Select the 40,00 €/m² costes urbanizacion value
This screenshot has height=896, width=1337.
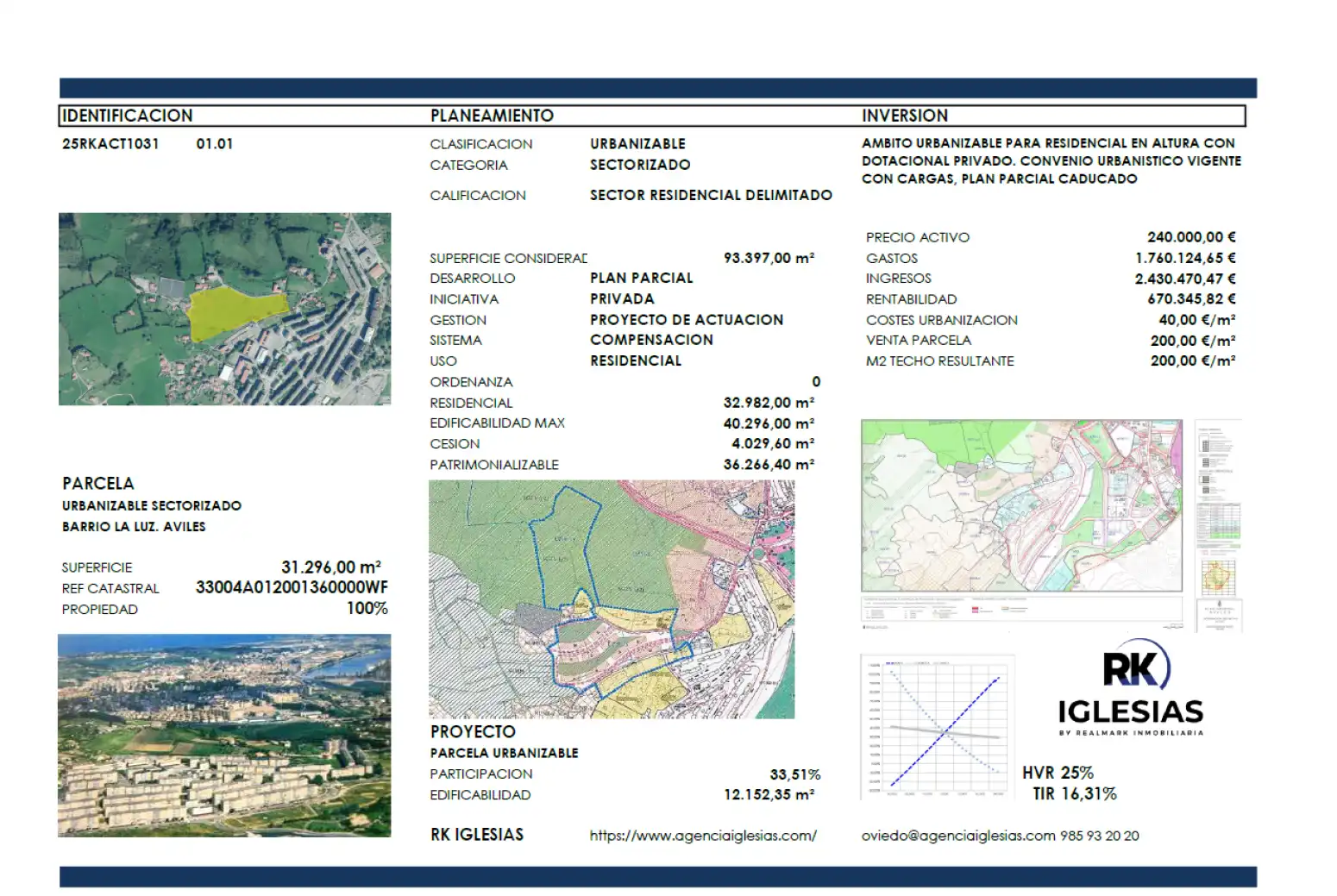[x=1196, y=320]
